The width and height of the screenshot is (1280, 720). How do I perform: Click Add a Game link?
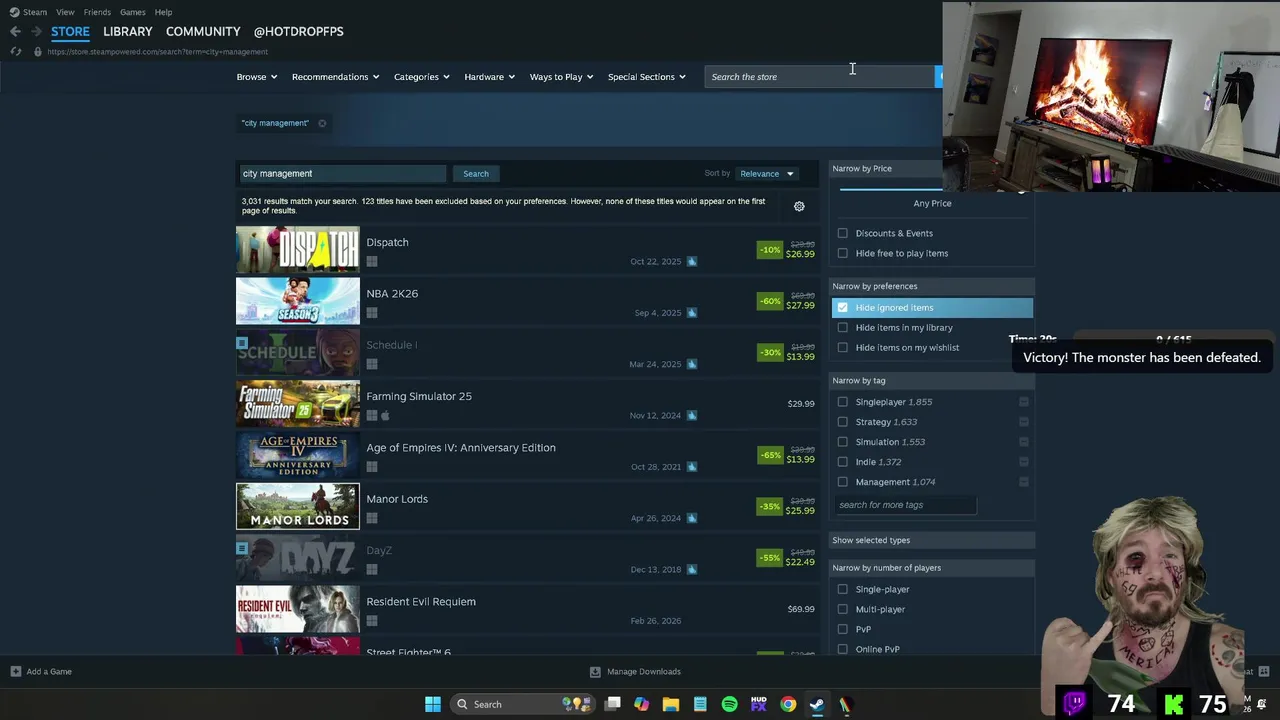click(49, 671)
